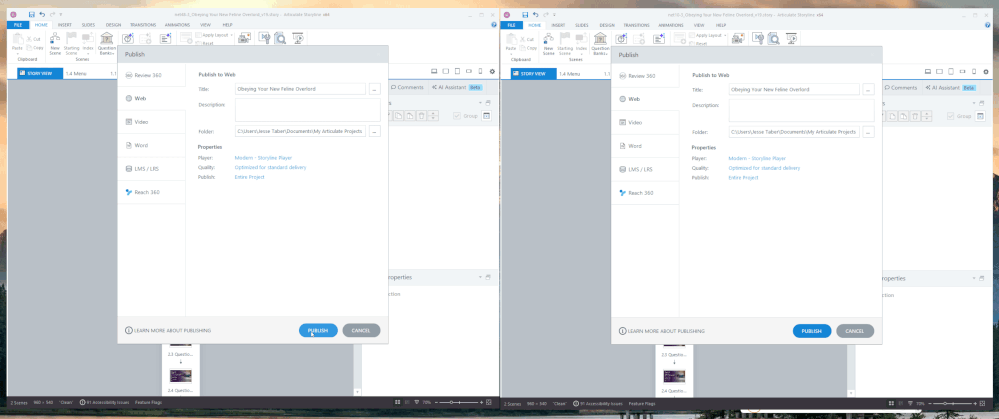
Task: Select Video option in right Publish dialog
Action: point(645,122)
